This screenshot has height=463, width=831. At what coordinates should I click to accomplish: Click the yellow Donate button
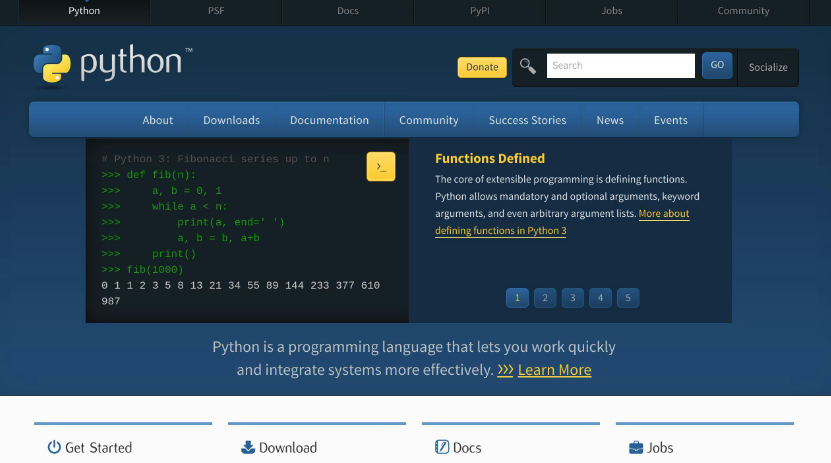coord(482,67)
